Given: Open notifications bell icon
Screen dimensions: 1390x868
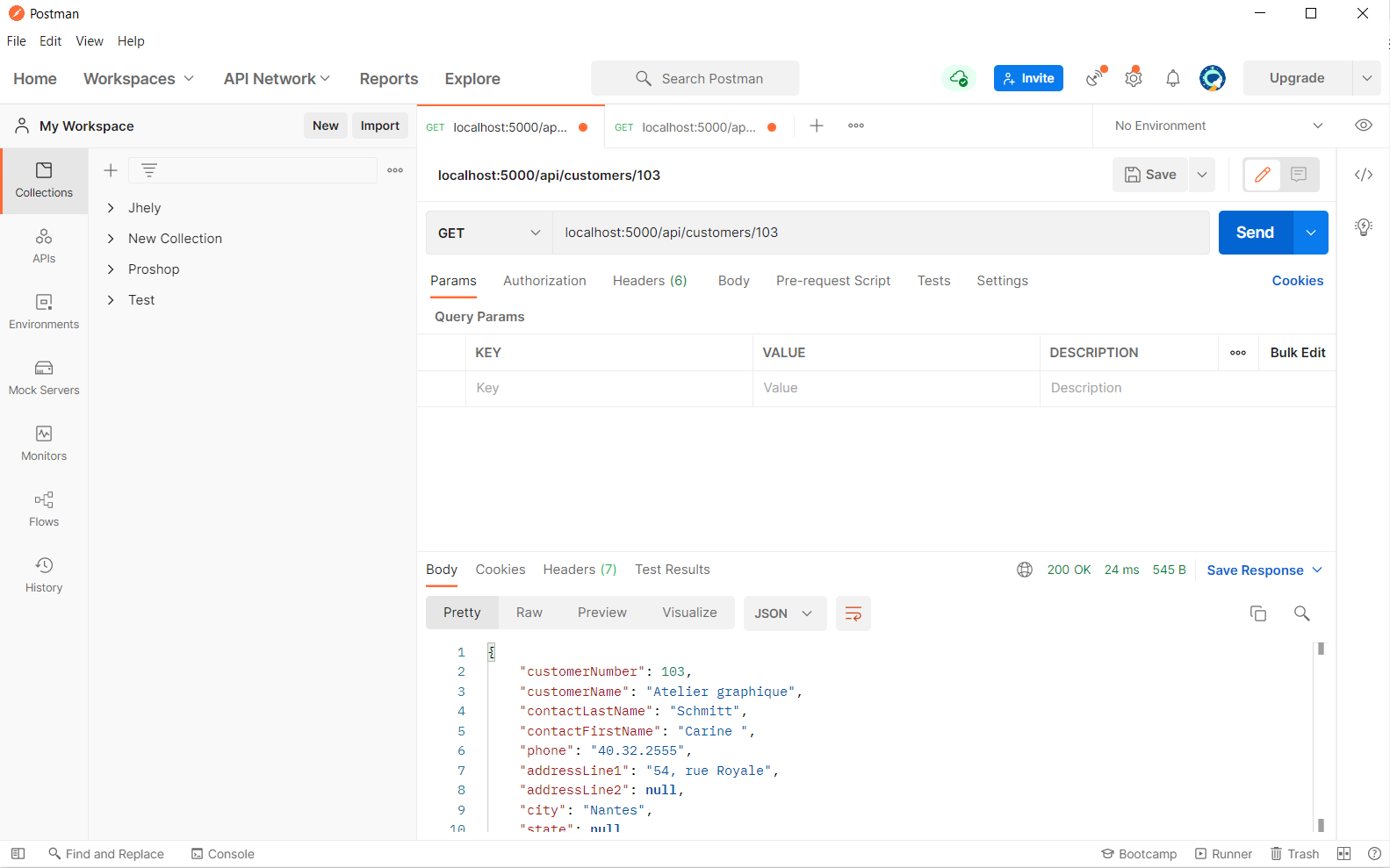Looking at the screenshot, I should tap(1173, 78).
